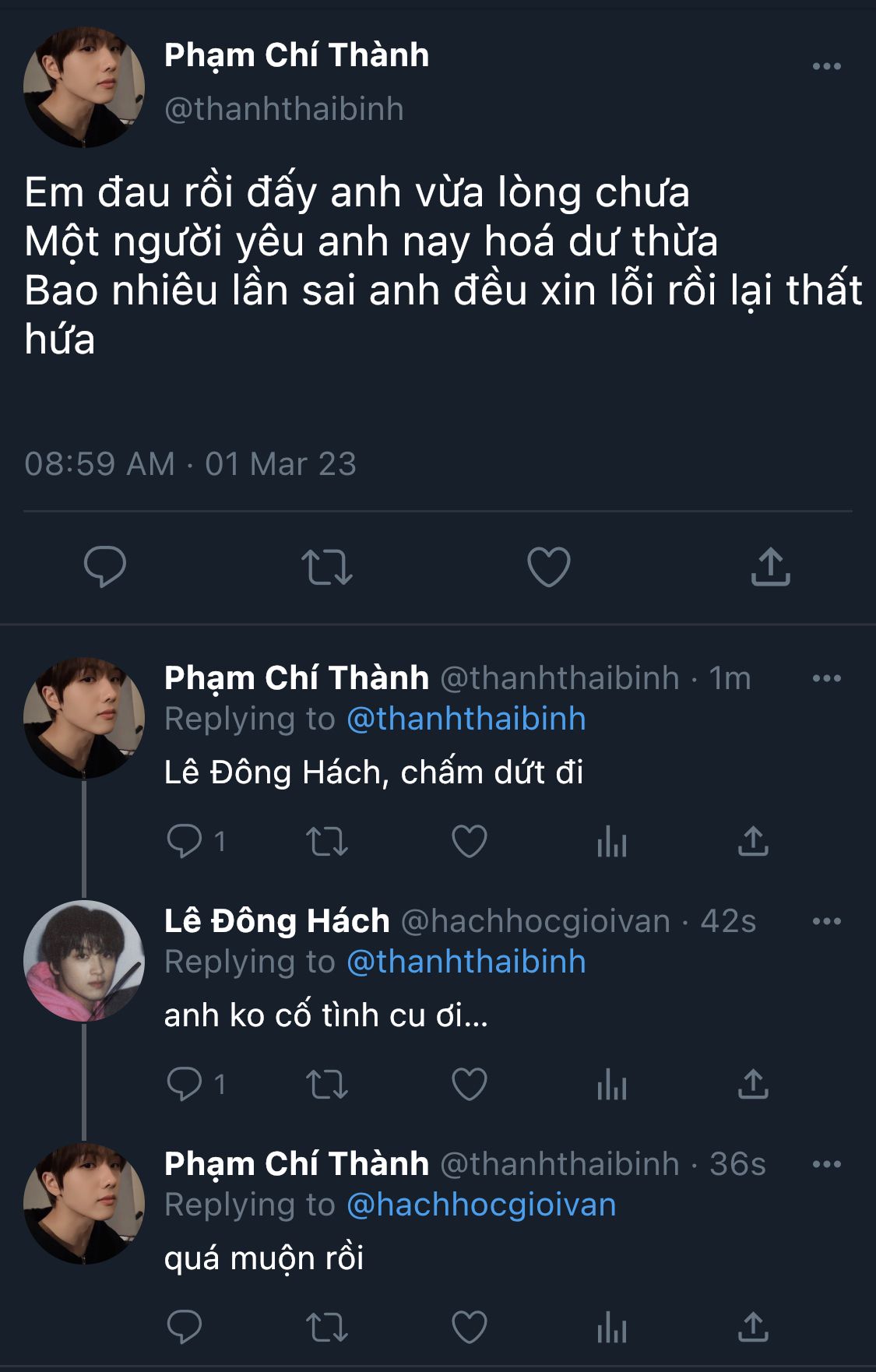Click @thanhthaibinh link in Lê Đông Hách's reply
This screenshot has width=876, height=1372.
click(x=466, y=962)
